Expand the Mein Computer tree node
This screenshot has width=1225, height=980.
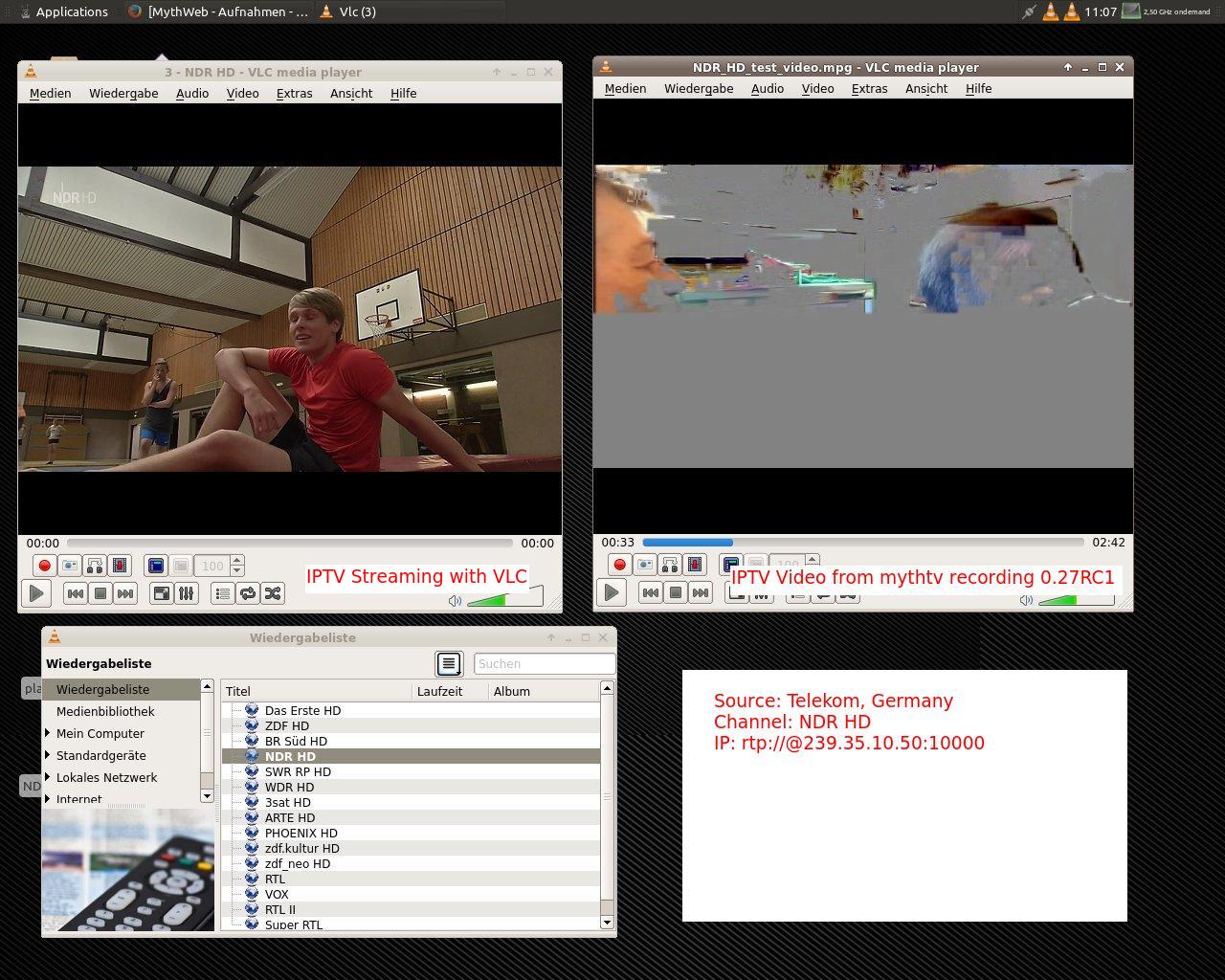[x=48, y=733]
